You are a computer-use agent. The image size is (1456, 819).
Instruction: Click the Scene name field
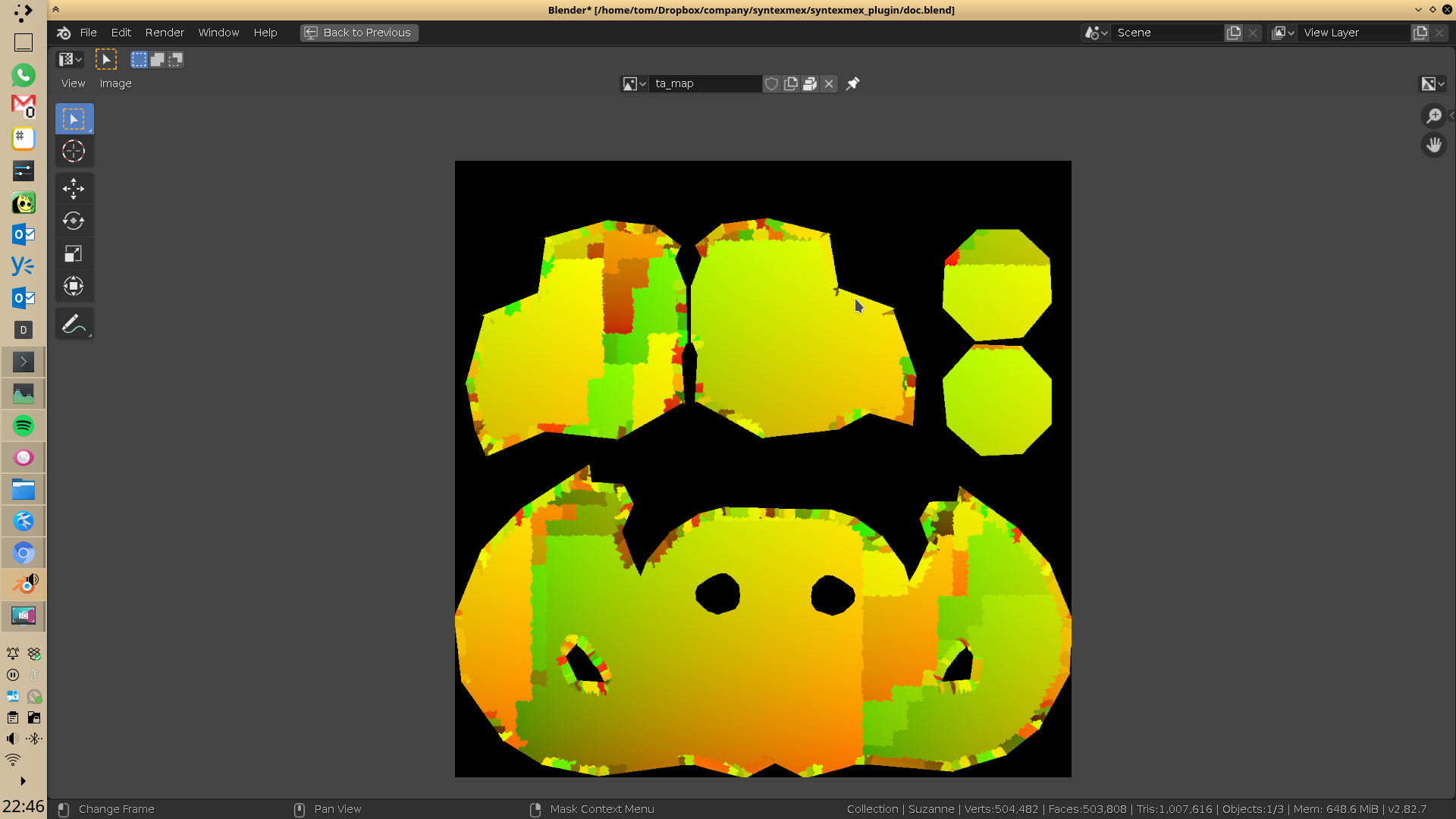(1168, 33)
